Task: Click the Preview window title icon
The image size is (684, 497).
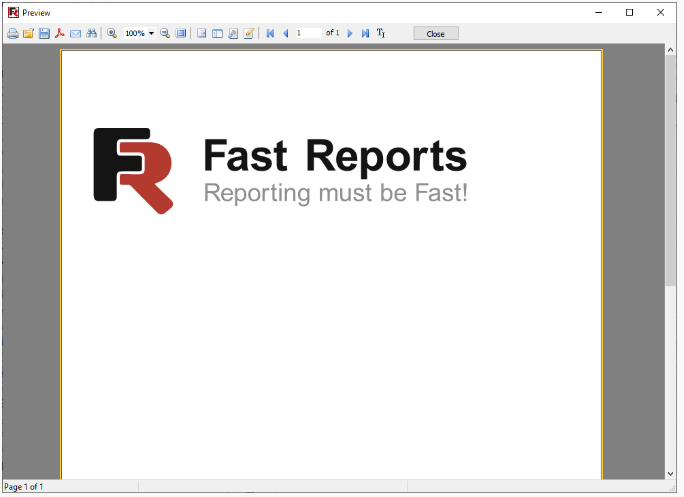Action: tap(13, 13)
